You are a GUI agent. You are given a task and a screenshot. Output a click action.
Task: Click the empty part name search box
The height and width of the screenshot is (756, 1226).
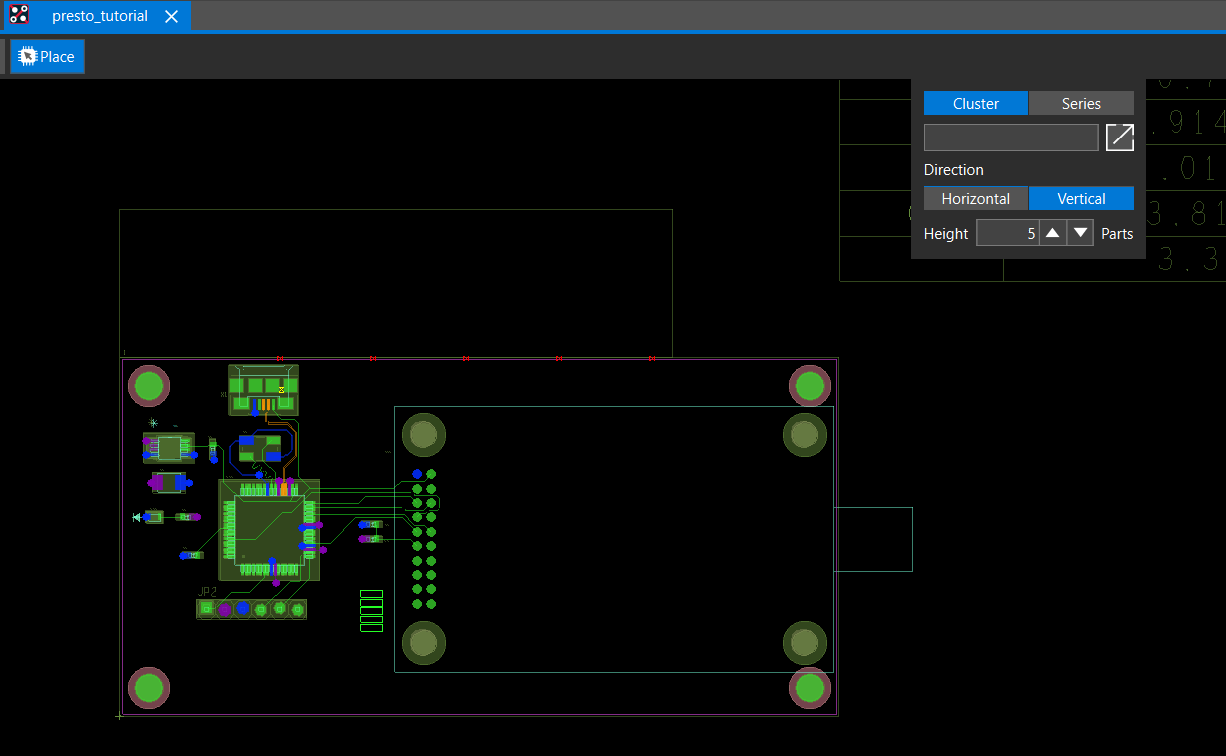(1011, 137)
